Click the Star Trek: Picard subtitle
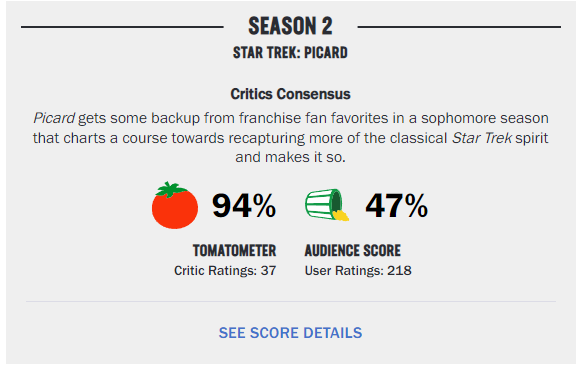This screenshot has height=369, width=583. coord(290,52)
